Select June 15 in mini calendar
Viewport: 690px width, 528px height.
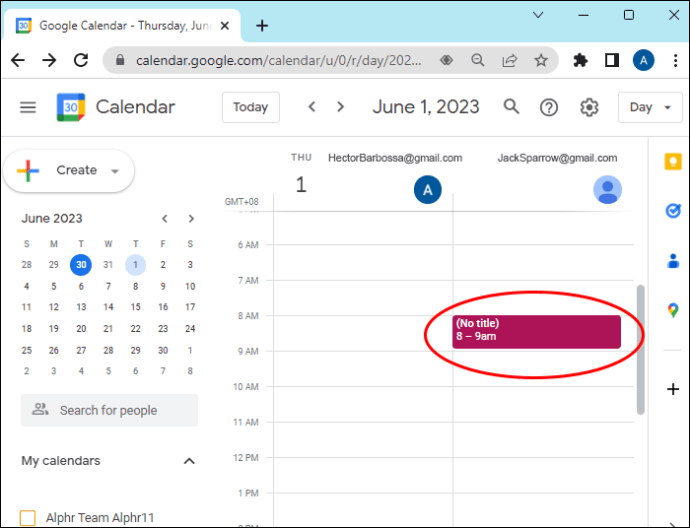click(136, 307)
